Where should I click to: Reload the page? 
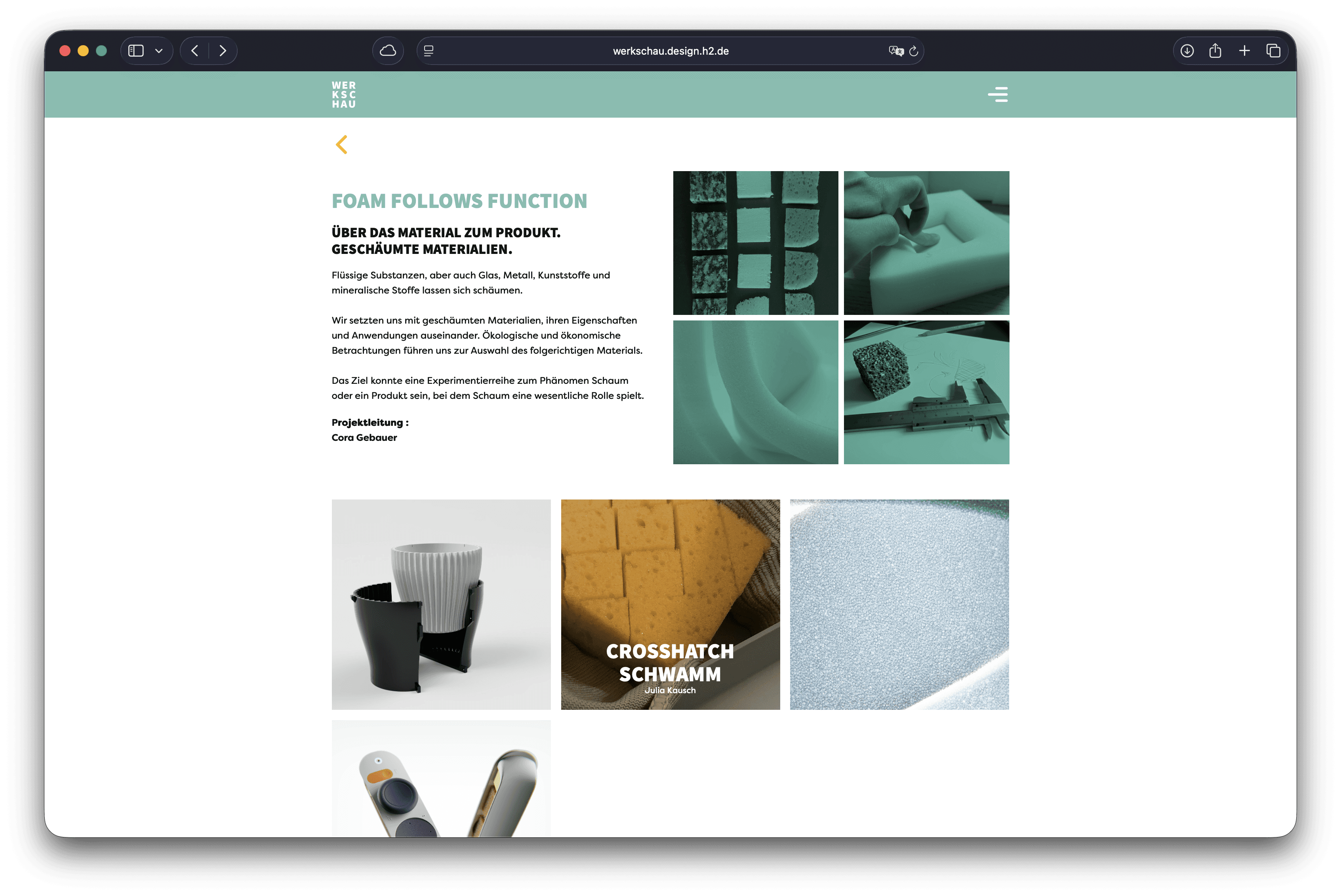pos(914,51)
